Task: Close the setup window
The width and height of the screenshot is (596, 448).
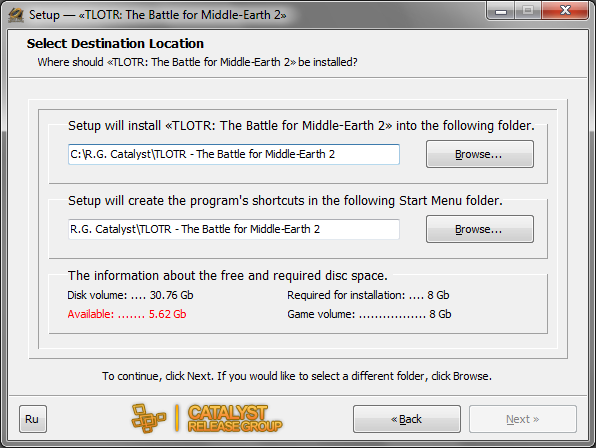Action: click(565, 10)
